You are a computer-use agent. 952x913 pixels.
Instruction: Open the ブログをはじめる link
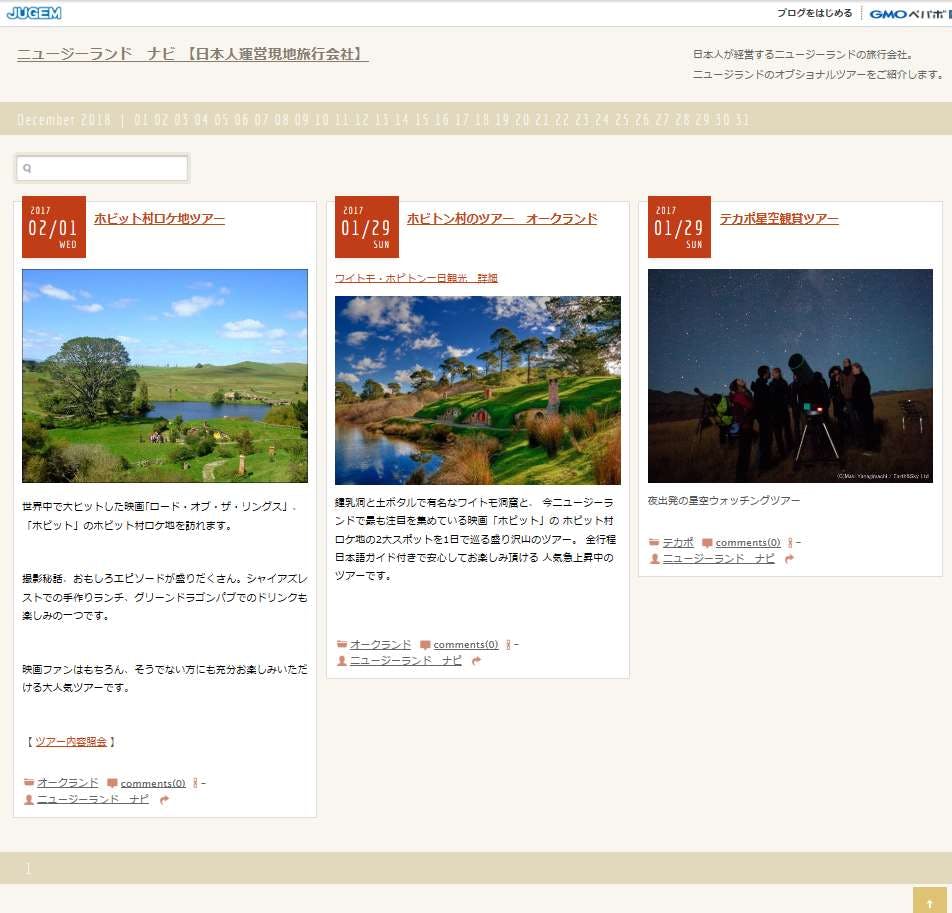[814, 14]
